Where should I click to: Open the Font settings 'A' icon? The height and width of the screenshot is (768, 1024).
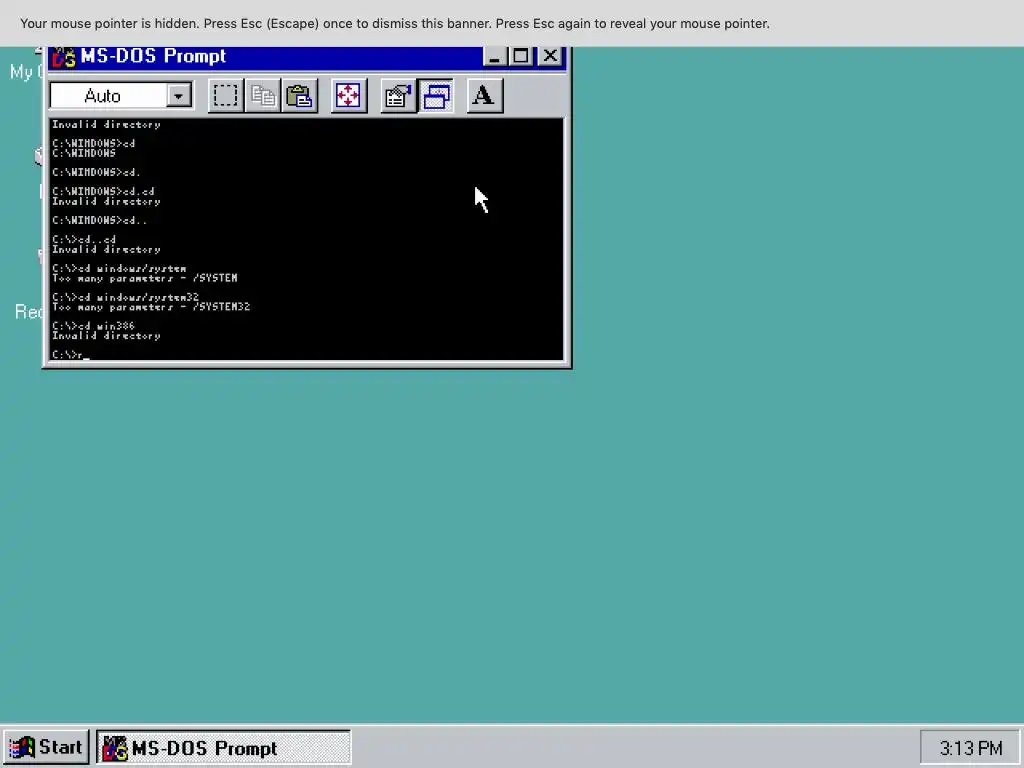(x=484, y=96)
